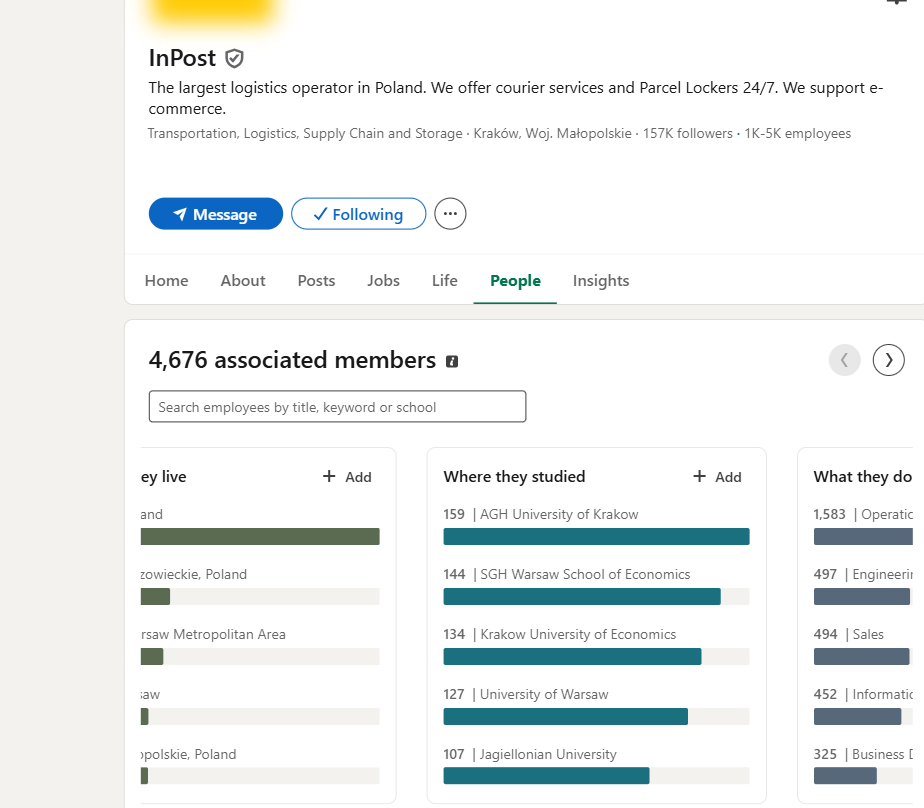Send a message with the Message button
The image size is (924, 808).
216,213
